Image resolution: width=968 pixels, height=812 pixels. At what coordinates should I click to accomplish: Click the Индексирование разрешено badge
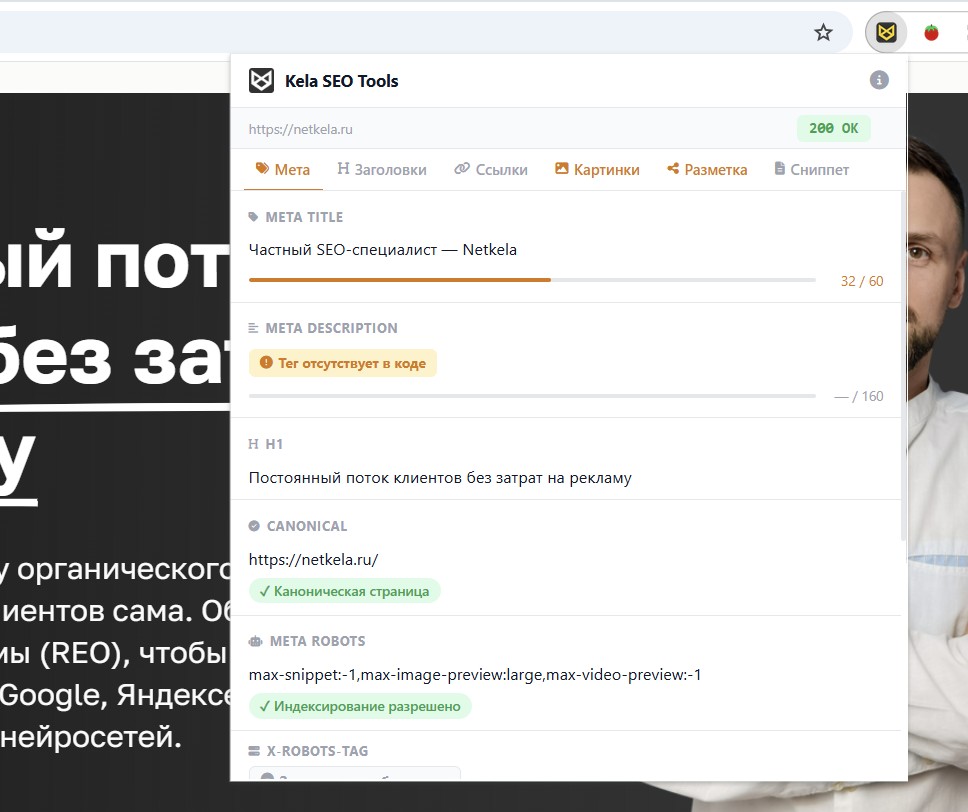pos(360,706)
